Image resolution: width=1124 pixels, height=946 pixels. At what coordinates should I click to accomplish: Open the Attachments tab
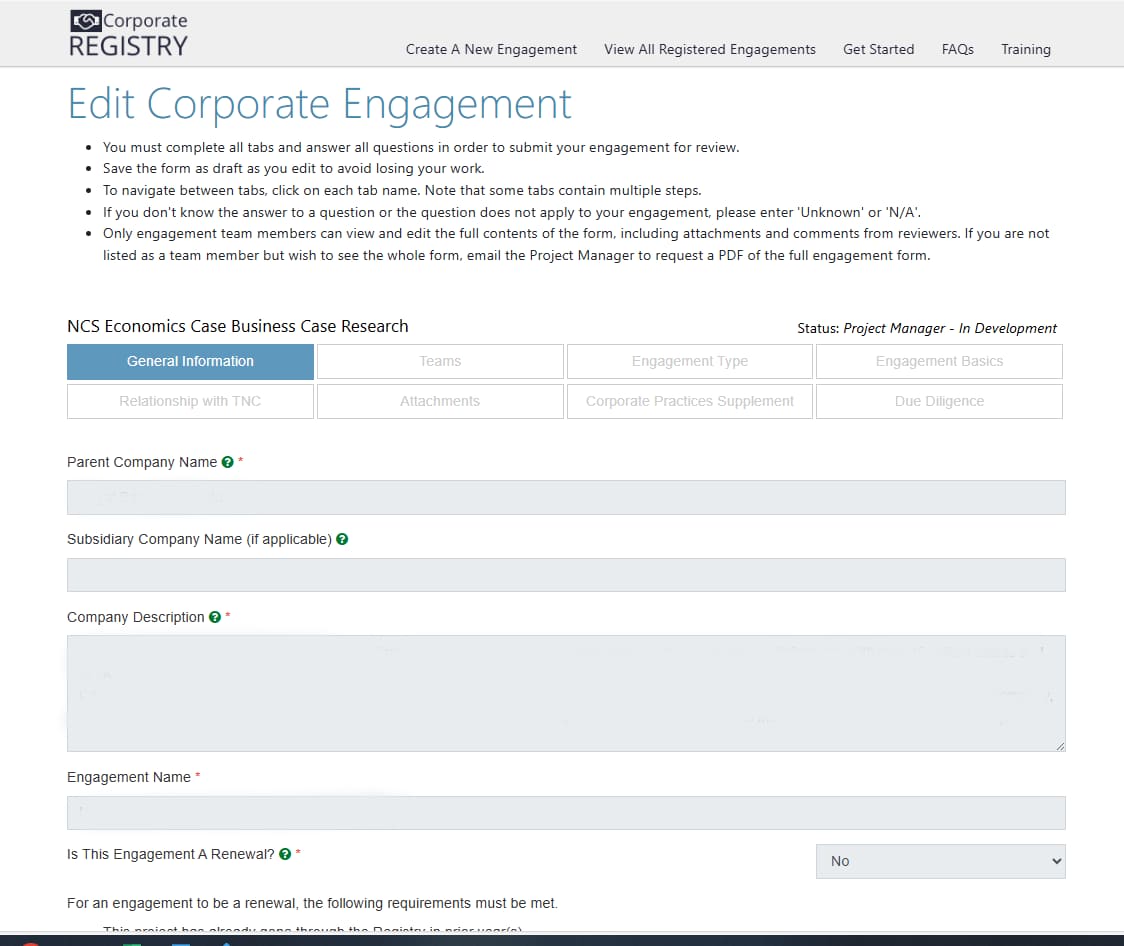click(x=440, y=401)
